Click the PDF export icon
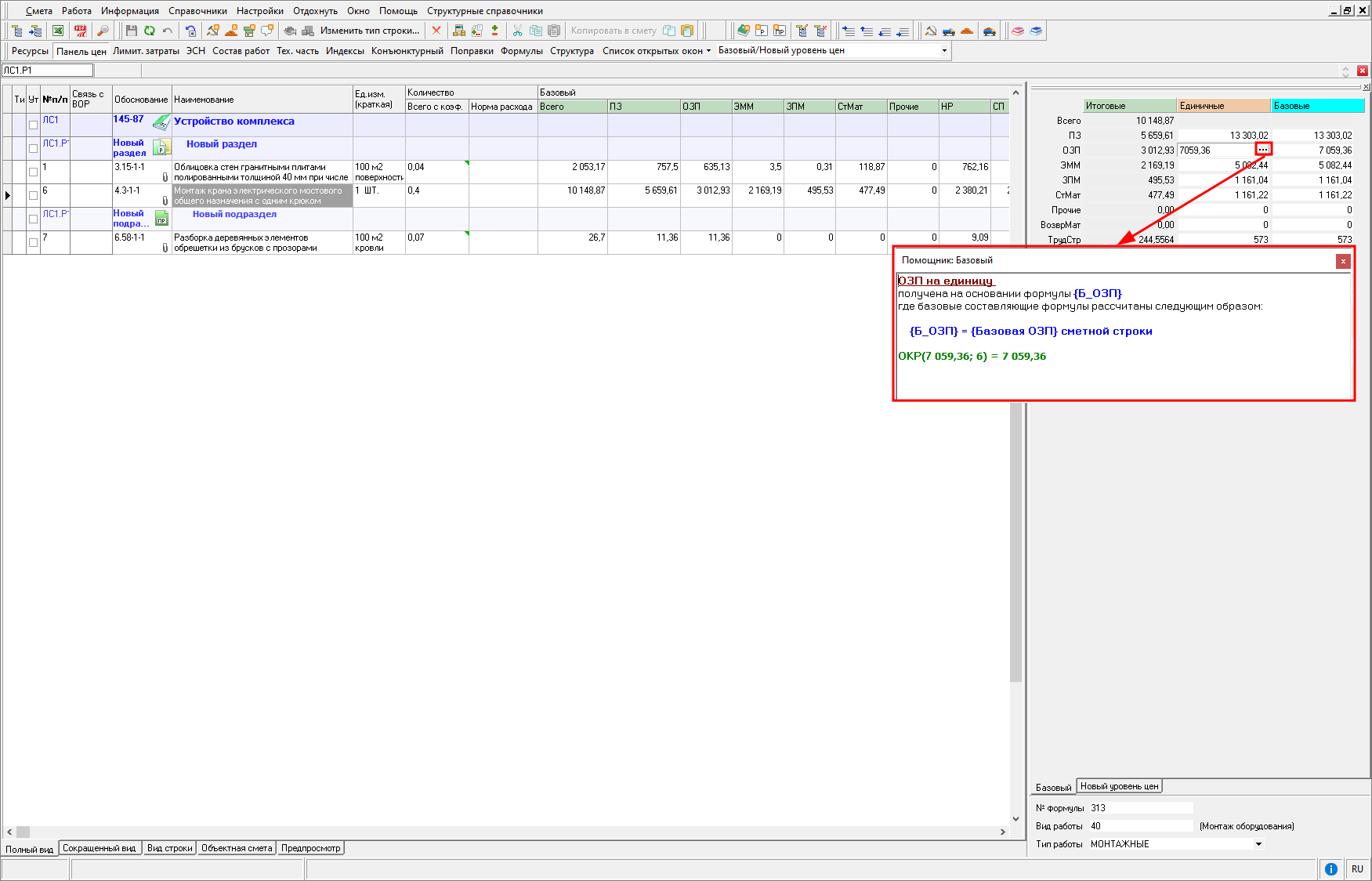Image resolution: width=1372 pixels, height=881 pixels. 81,31
